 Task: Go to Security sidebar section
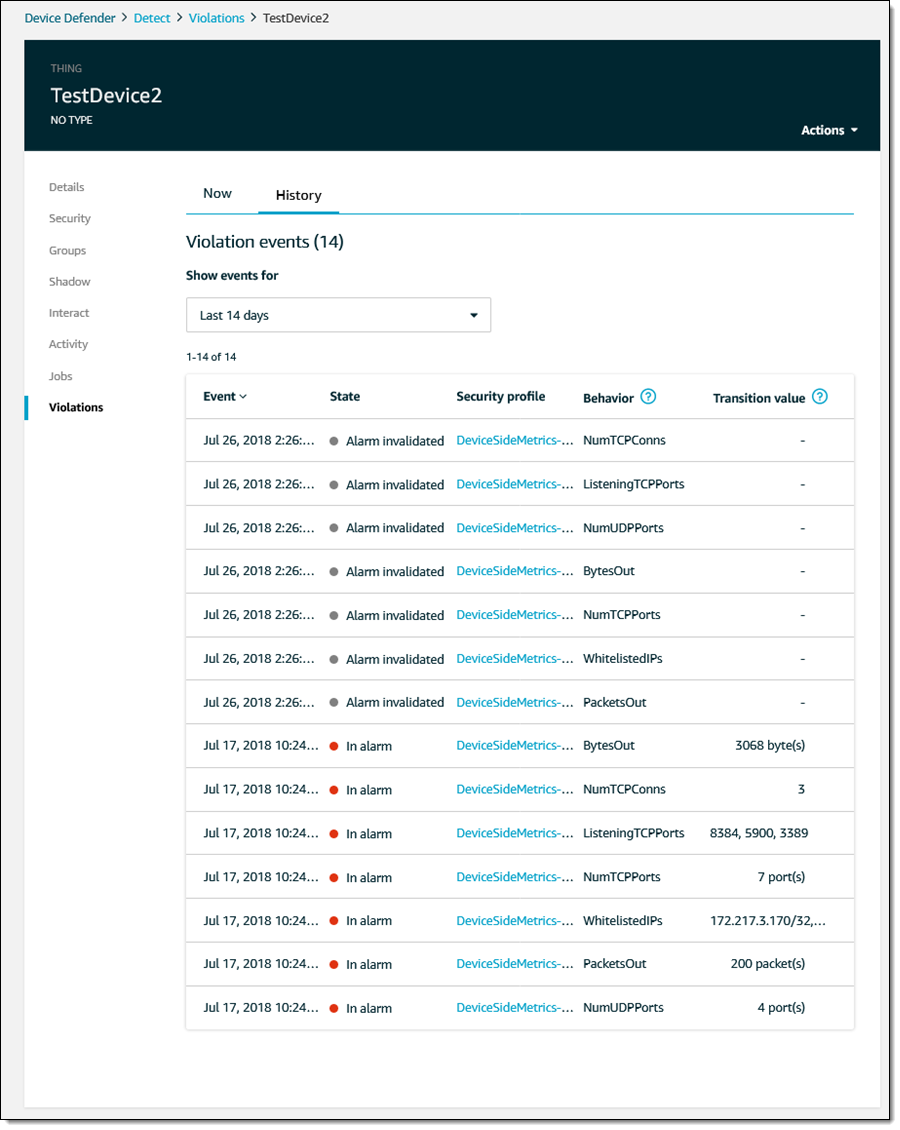pyautogui.click(x=70, y=218)
